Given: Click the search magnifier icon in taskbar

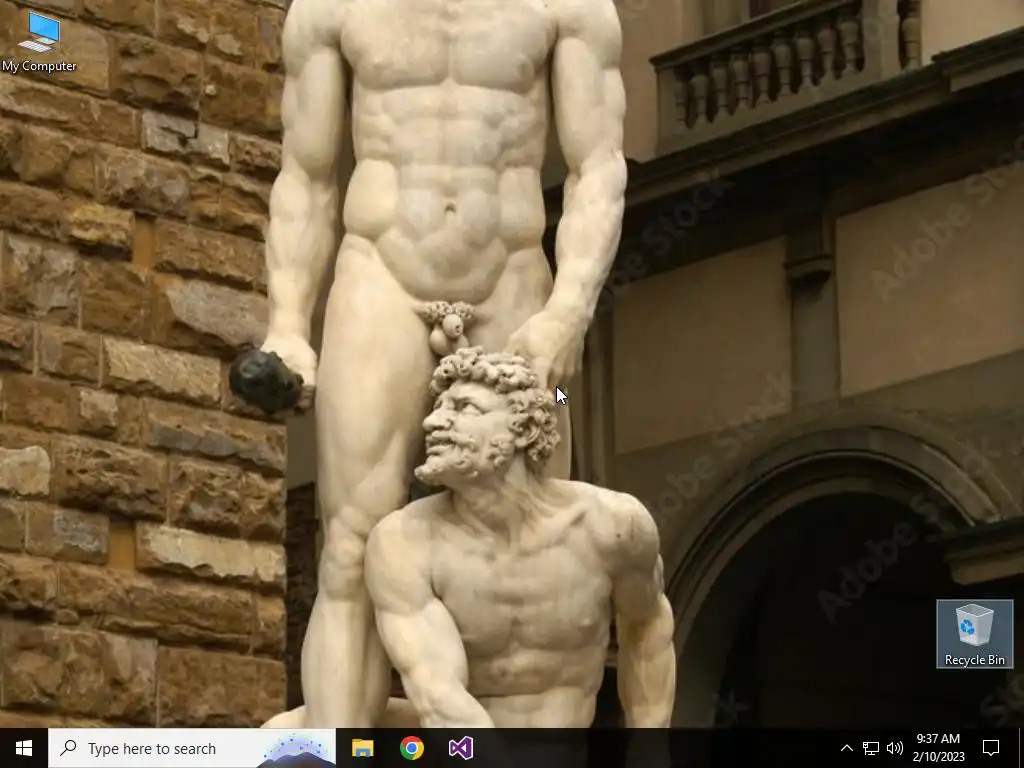Looking at the screenshot, I should coord(68,748).
